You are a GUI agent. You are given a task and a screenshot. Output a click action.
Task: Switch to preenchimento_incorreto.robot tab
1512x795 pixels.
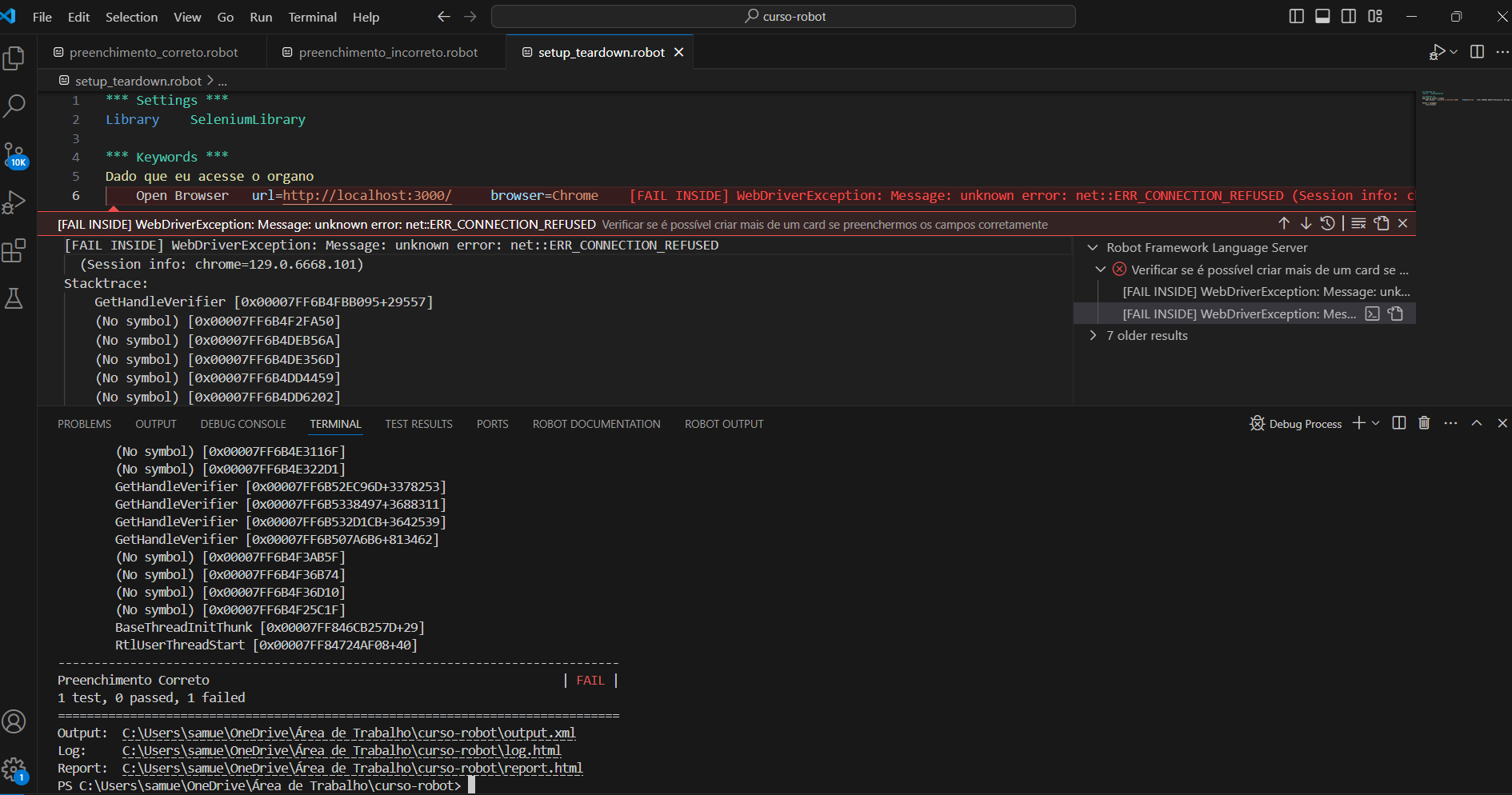[387, 52]
